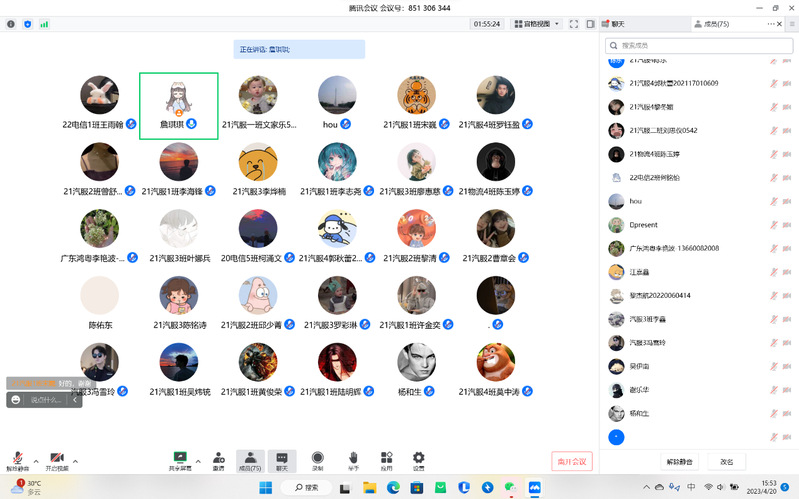Enter fullscreen using top bar icon
The height and width of the screenshot is (499, 799).
click(x=574, y=23)
